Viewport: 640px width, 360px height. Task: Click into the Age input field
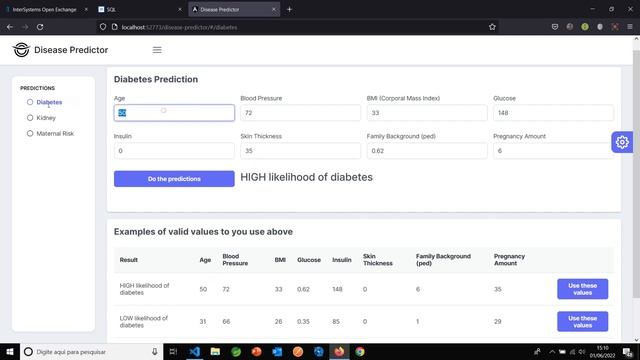click(174, 113)
